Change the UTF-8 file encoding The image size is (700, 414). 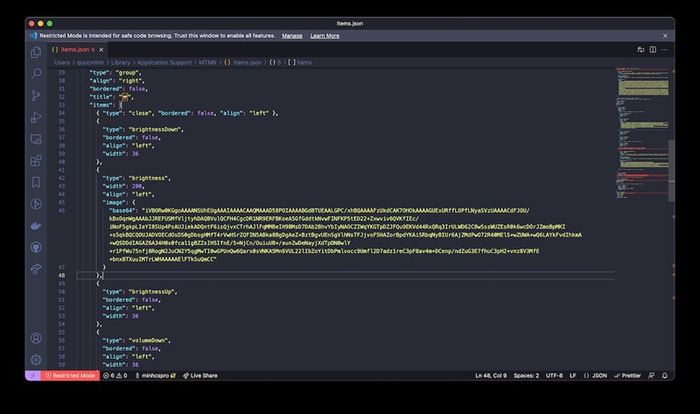[x=554, y=376]
